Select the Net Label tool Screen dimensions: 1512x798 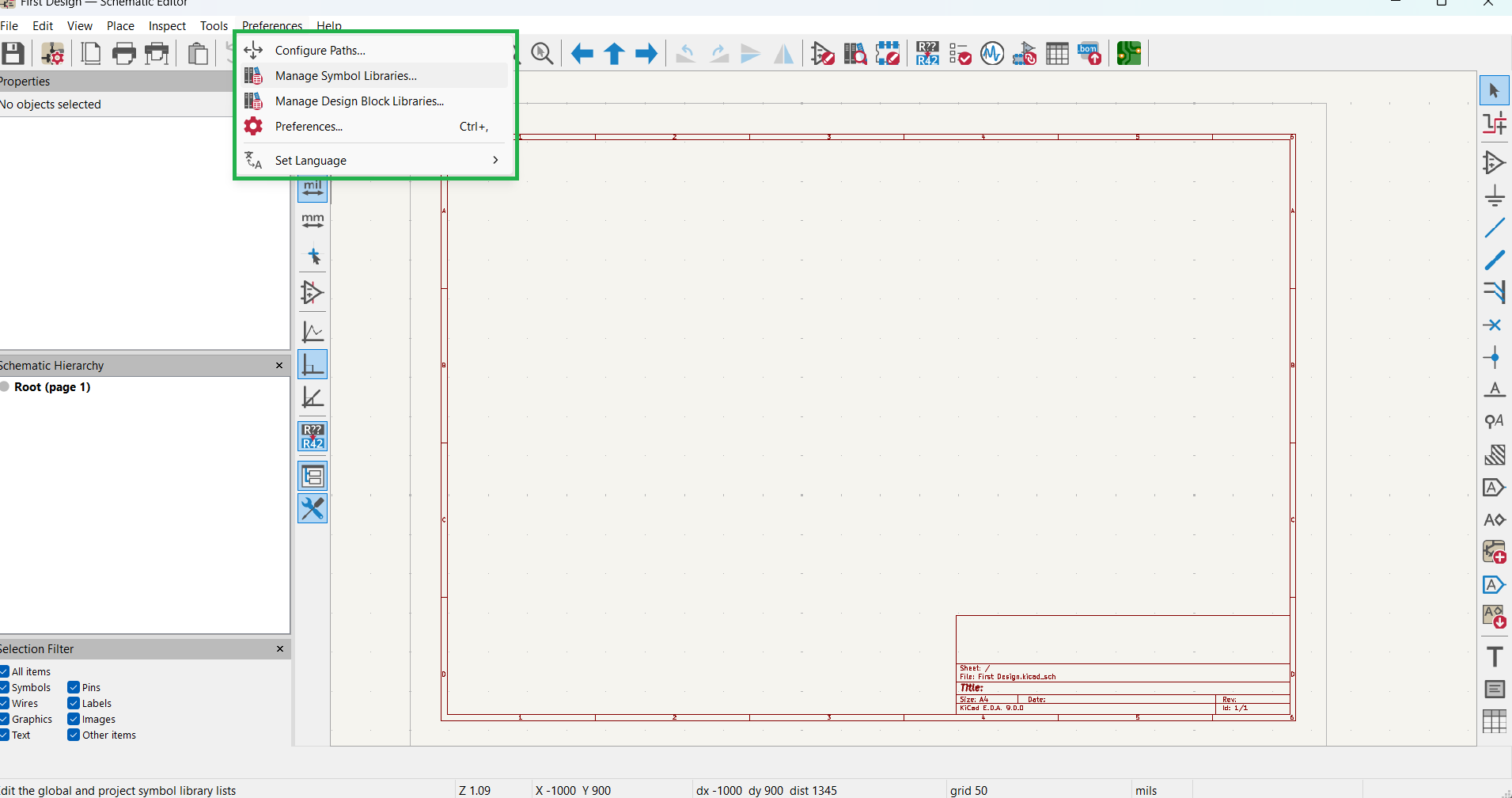[1495, 389]
